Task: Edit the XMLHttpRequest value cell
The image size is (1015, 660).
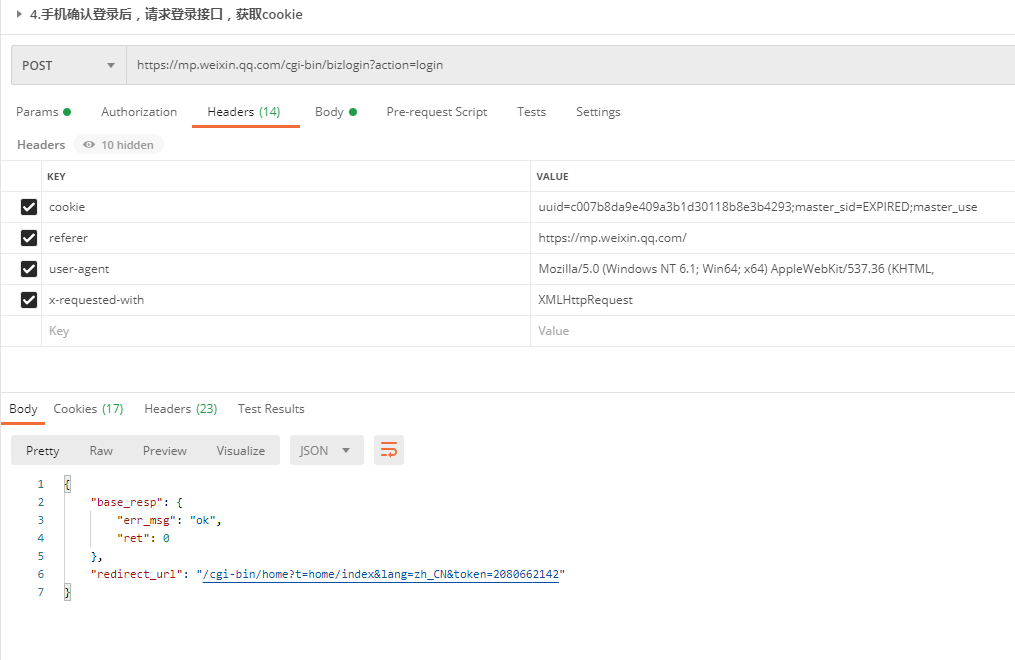Action: pyautogui.click(x=773, y=300)
